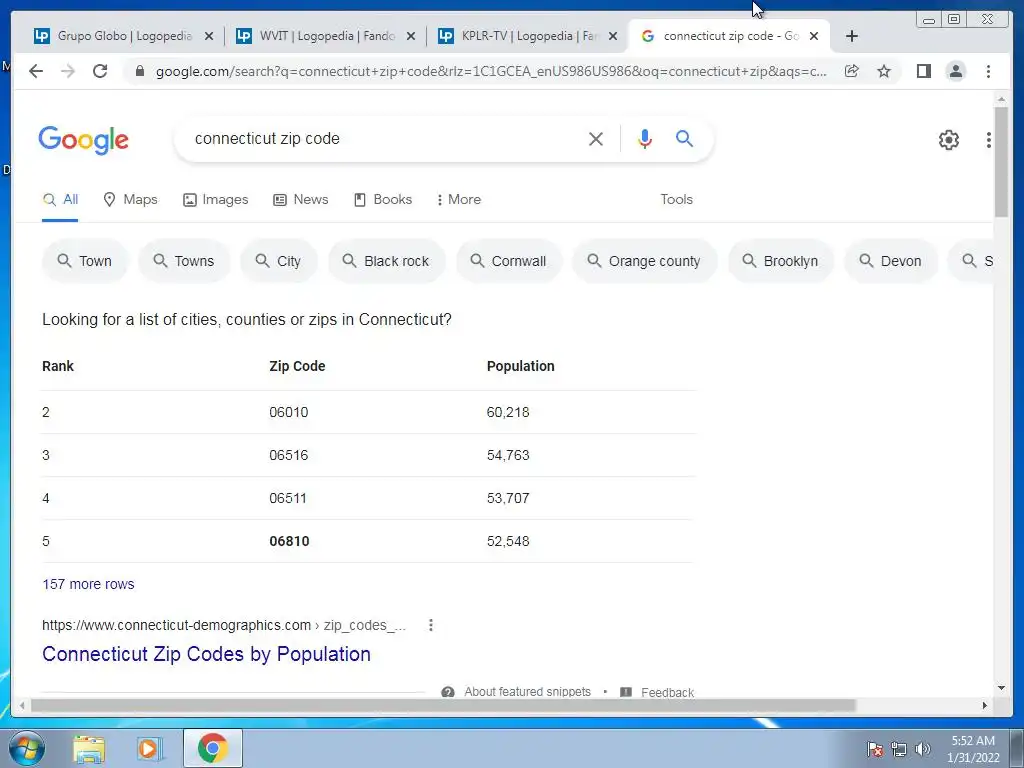Screen dimensions: 1024x768
Task: Launch Windows Media Player from taskbar
Action: tap(150, 749)
